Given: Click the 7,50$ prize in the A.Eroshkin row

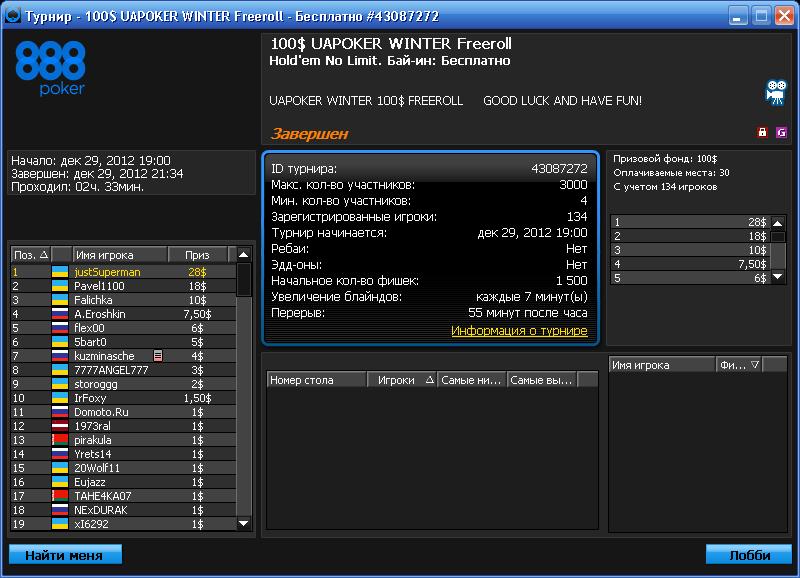Looking at the screenshot, I should [197, 314].
